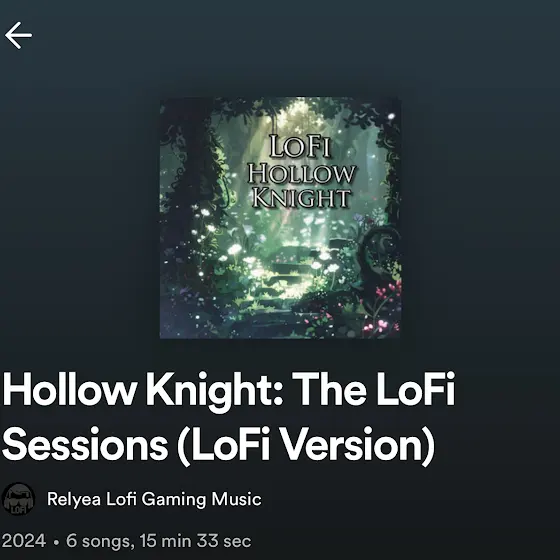Click the word Sessions in album title
560x560 pixels.
85,445
